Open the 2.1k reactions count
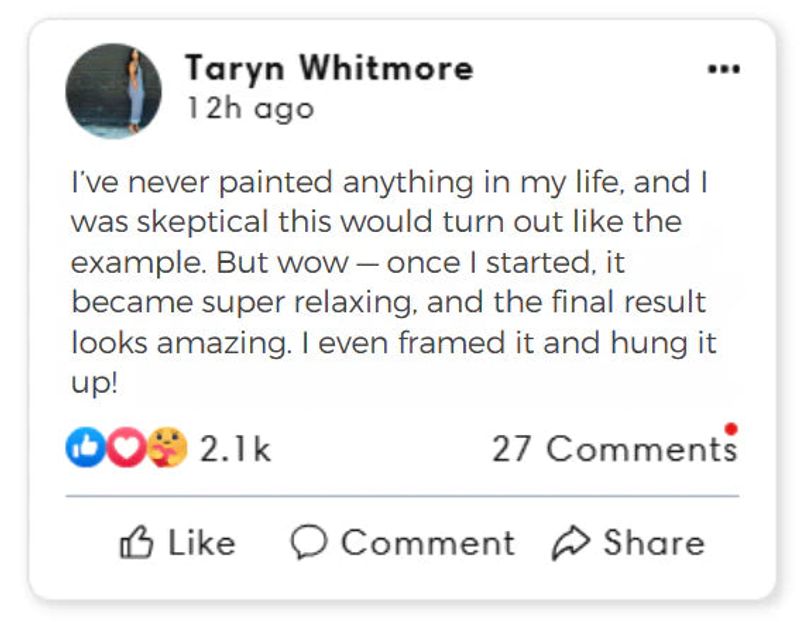800x622 pixels. 235,449
